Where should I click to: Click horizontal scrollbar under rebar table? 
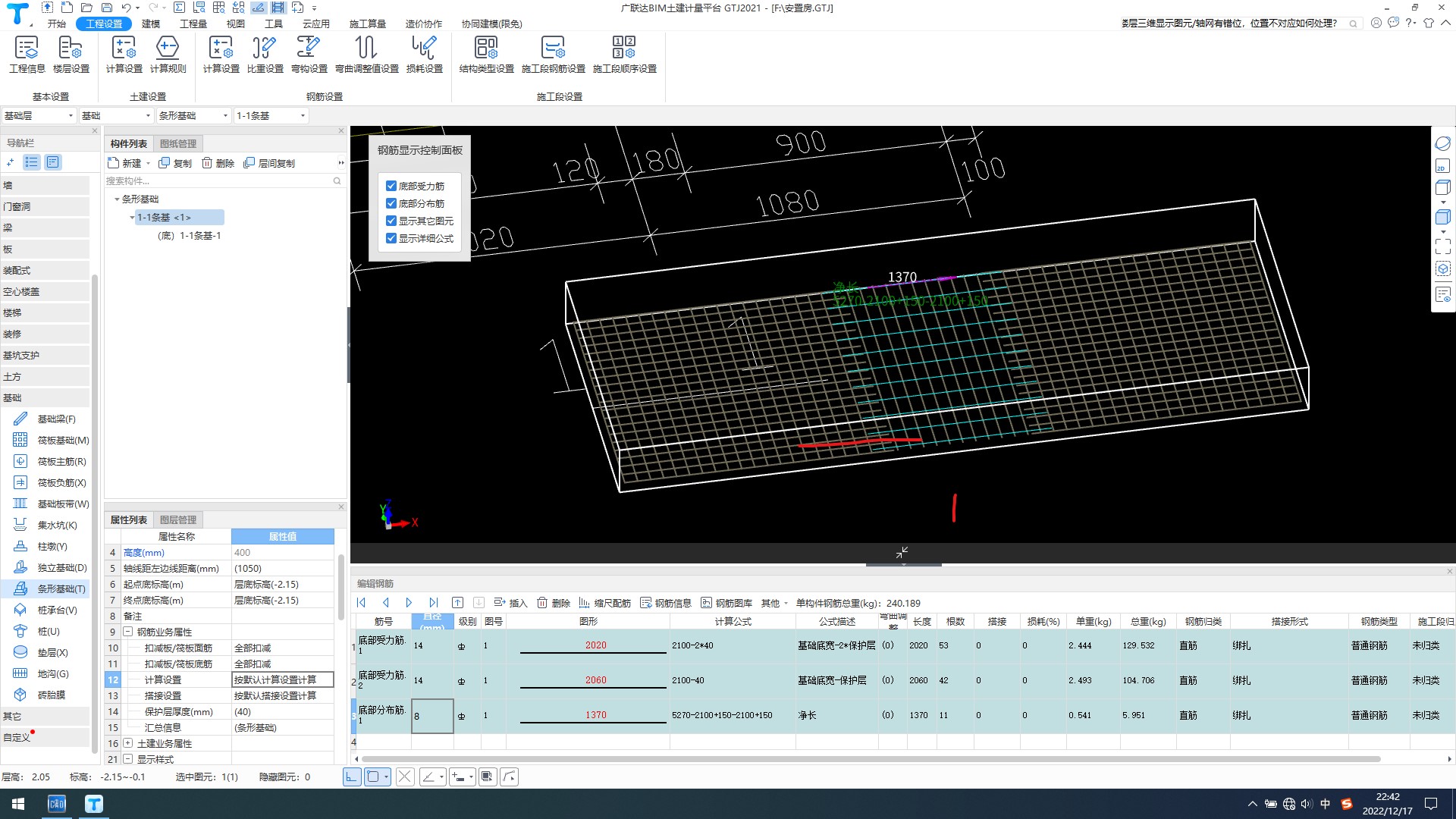pyautogui.click(x=871, y=758)
